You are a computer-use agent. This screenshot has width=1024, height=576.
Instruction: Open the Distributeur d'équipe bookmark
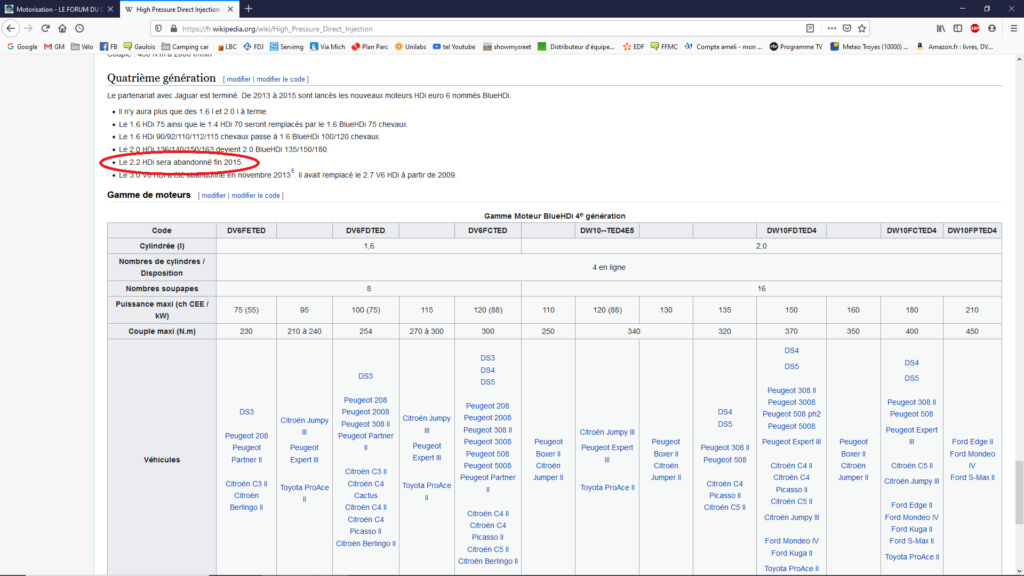point(576,47)
